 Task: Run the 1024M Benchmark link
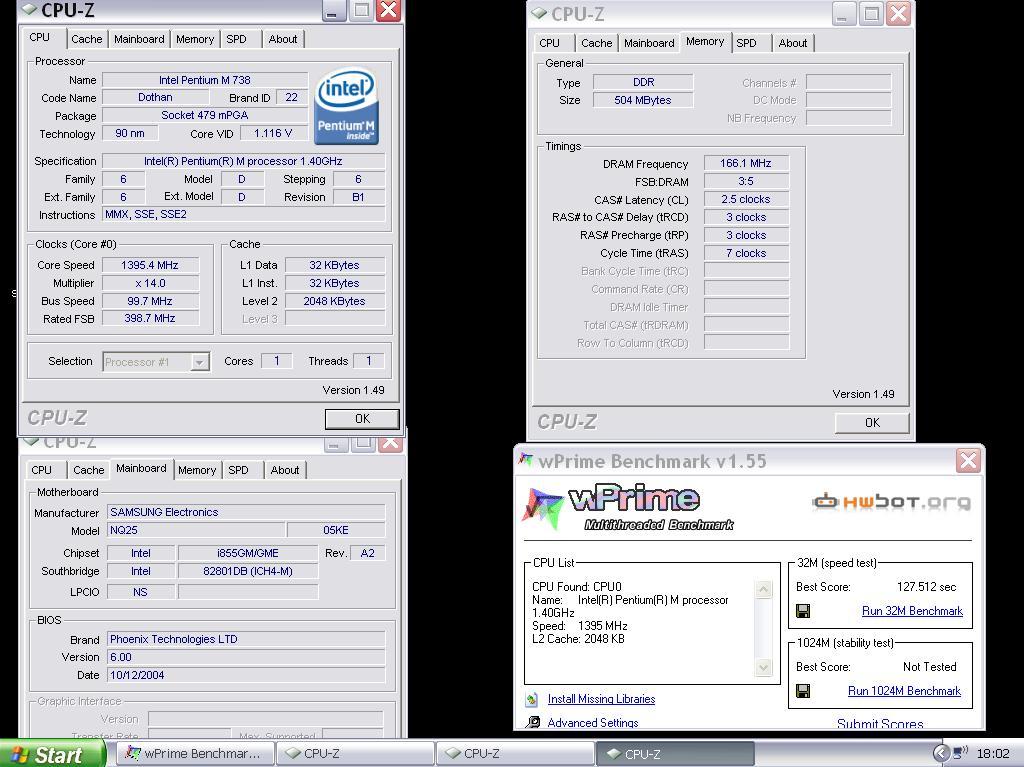[904, 691]
